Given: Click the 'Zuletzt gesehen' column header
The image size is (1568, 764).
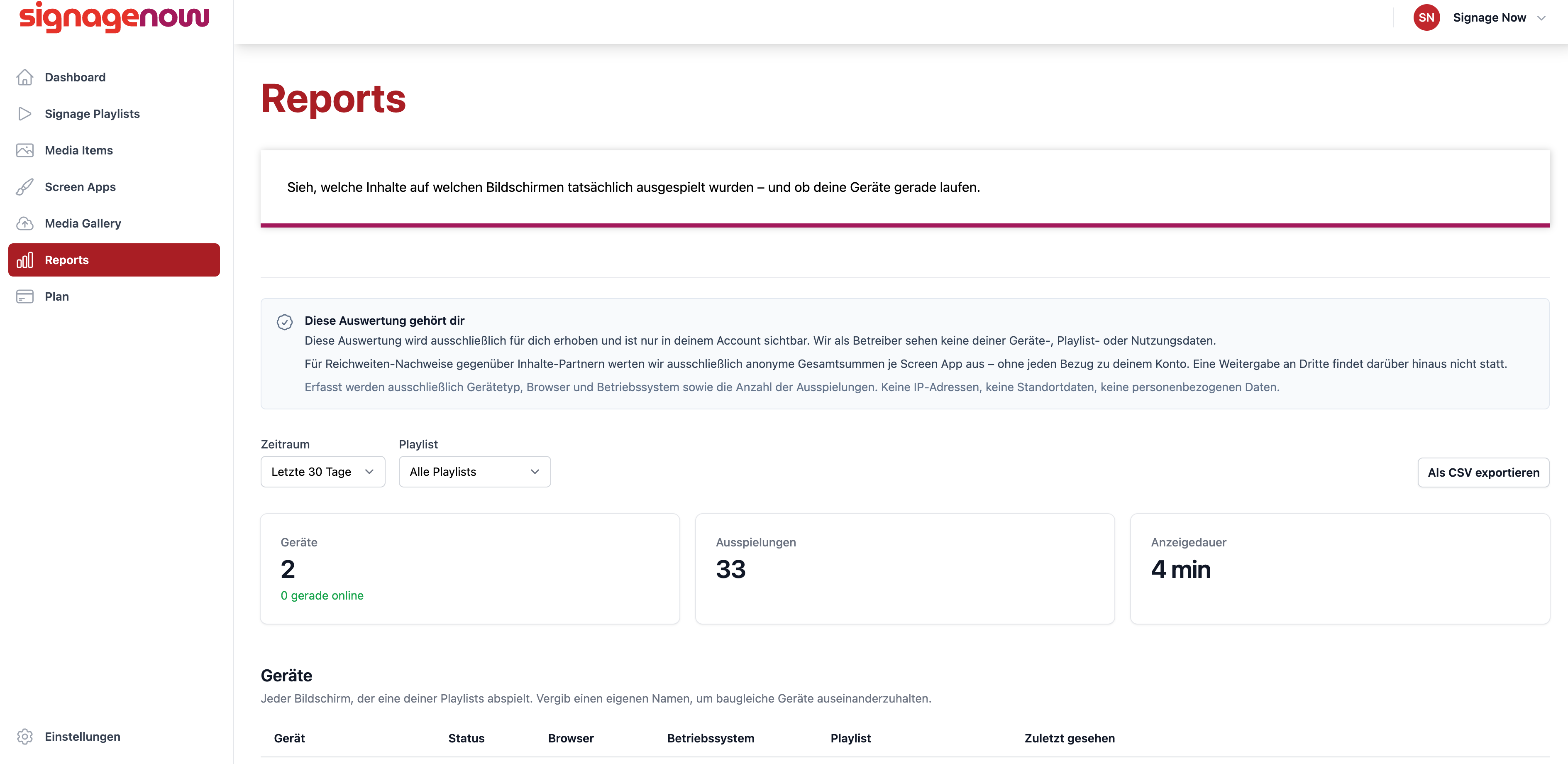Looking at the screenshot, I should (1070, 738).
